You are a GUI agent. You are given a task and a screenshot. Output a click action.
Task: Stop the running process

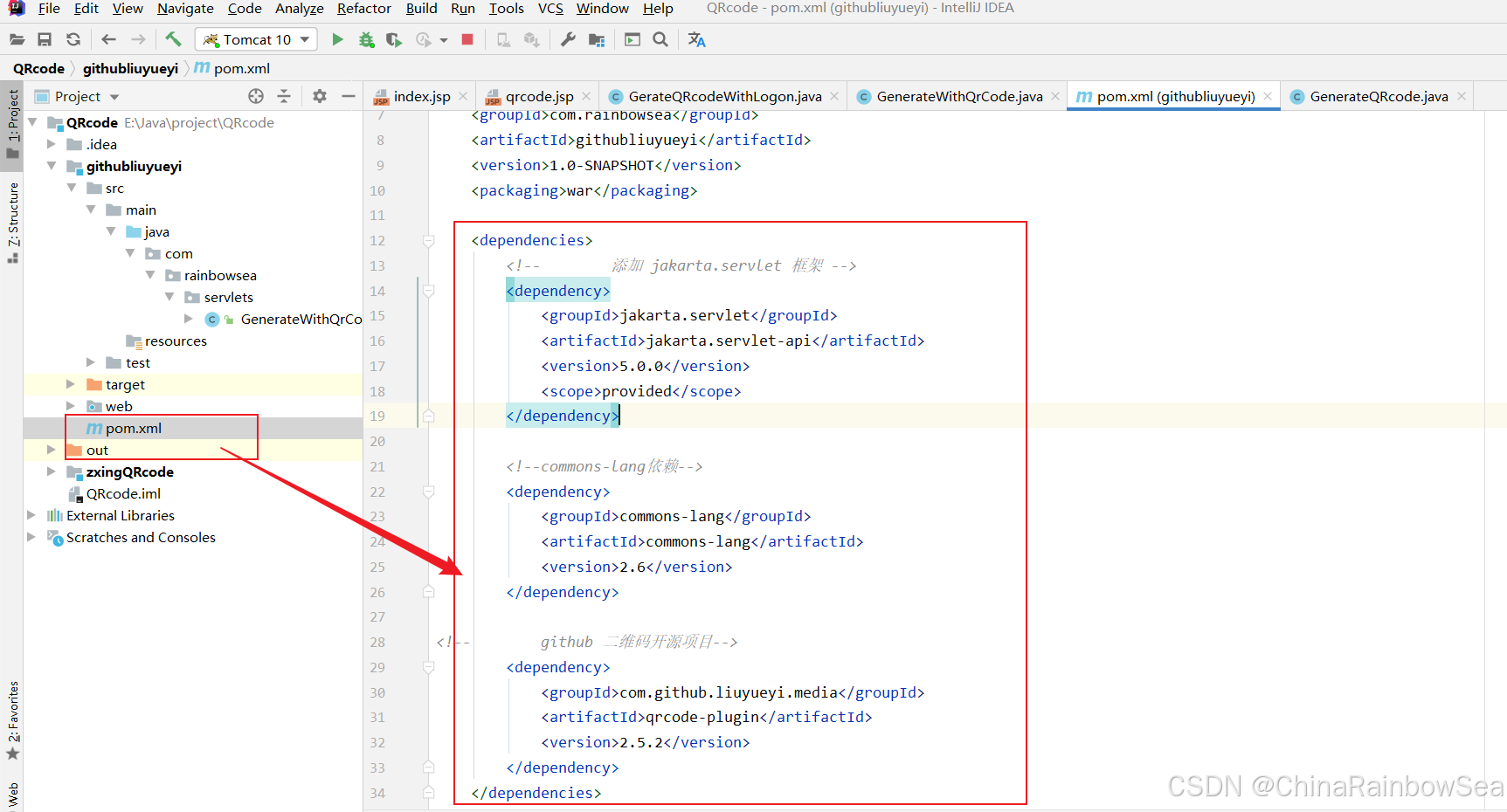467,39
